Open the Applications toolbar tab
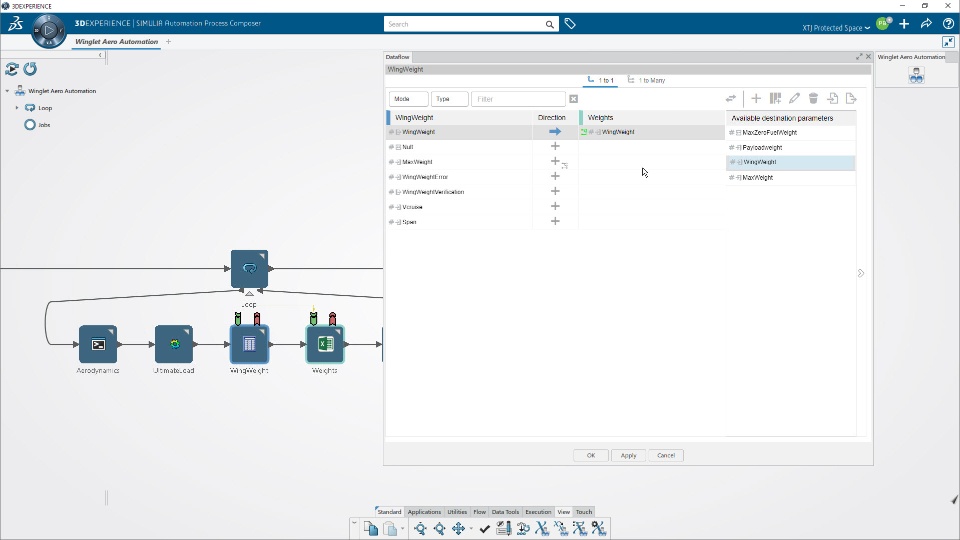The image size is (960, 540). tap(424, 512)
